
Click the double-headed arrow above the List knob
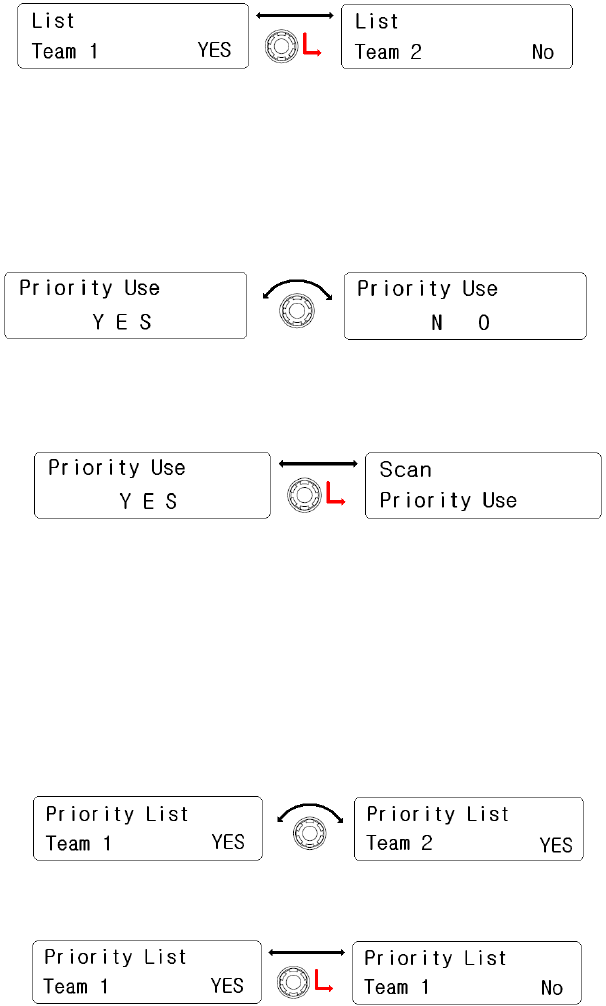click(294, 16)
